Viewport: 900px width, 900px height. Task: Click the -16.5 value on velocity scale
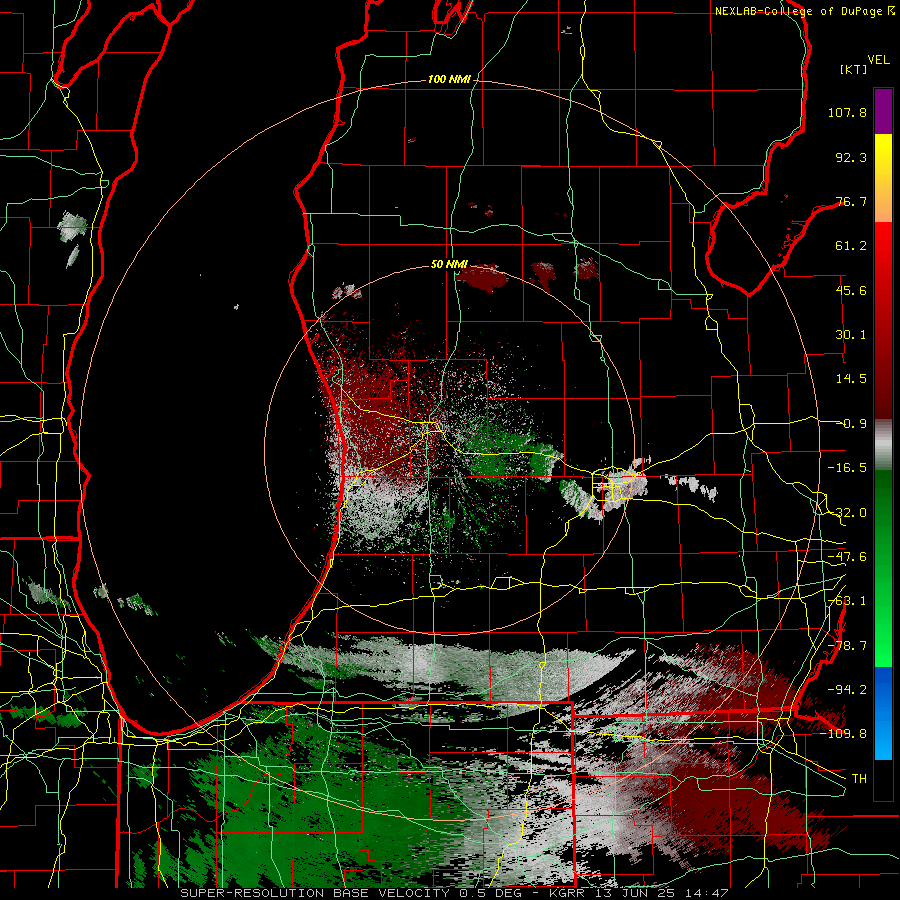847,468
